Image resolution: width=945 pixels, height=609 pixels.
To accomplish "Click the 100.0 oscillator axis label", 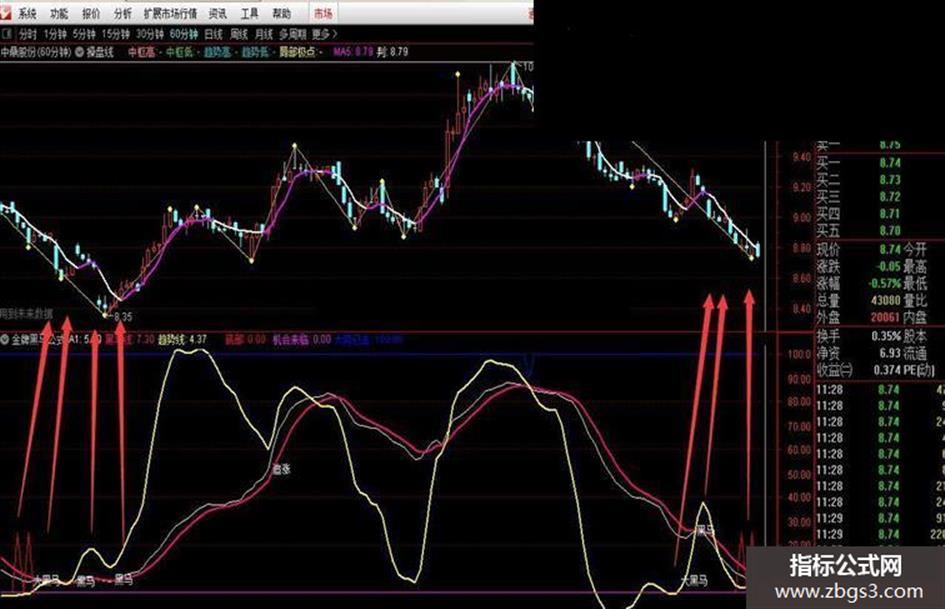I will coord(800,354).
